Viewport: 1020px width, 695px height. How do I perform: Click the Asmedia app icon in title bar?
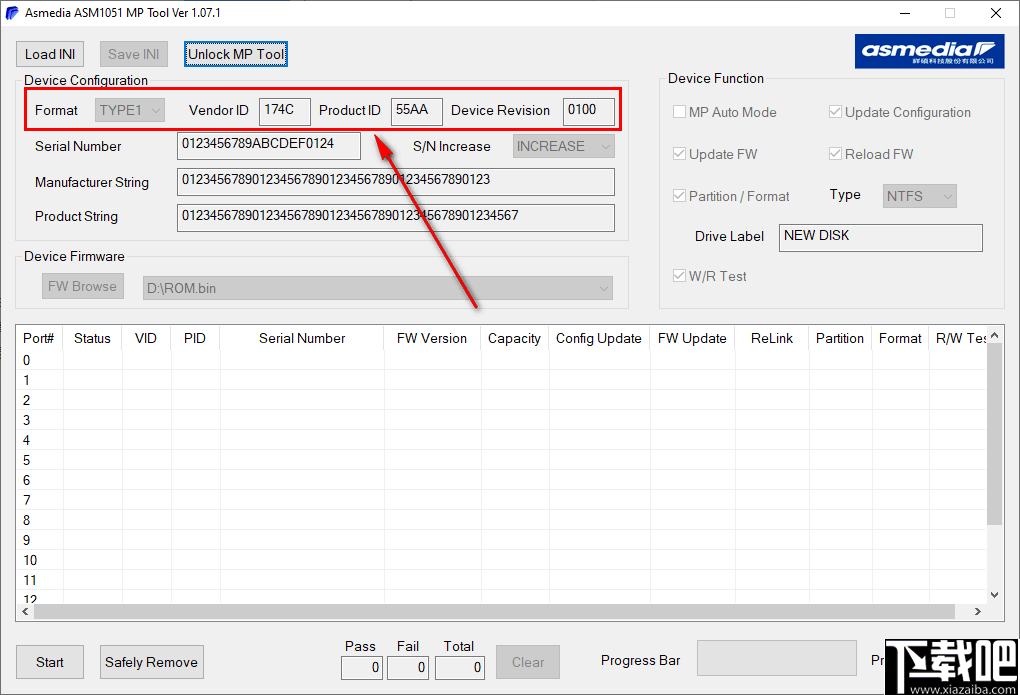11,13
